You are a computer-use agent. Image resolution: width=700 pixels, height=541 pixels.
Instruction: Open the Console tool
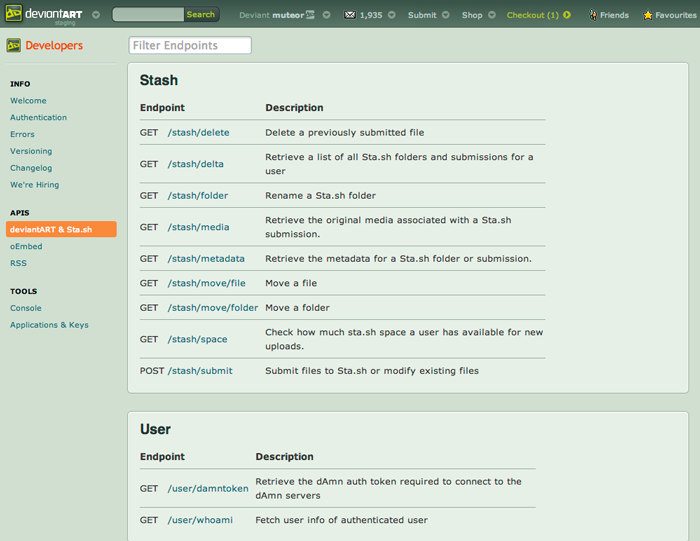pyautogui.click(x=26, y=308)
